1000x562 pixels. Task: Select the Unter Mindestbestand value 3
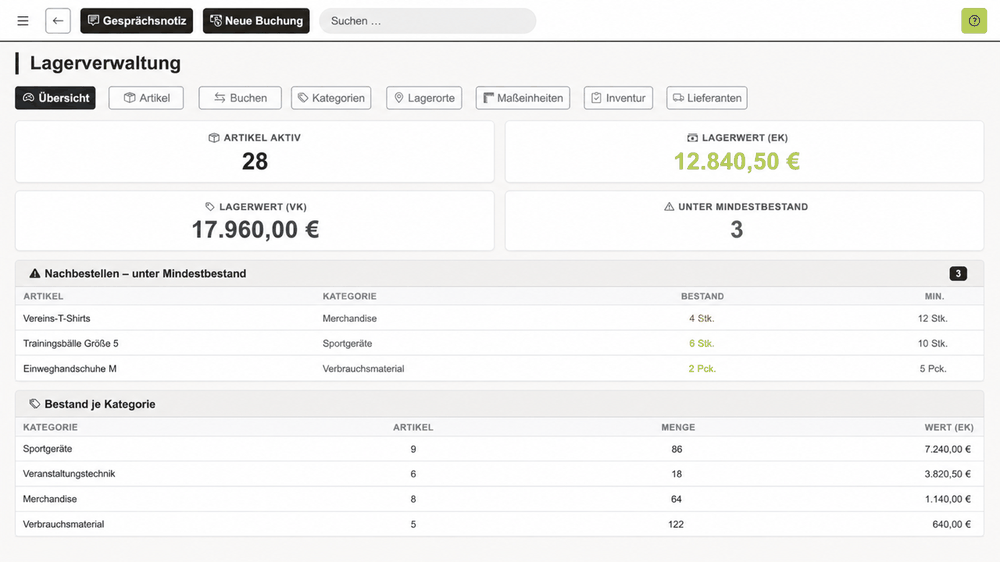[x=737, y=230]
